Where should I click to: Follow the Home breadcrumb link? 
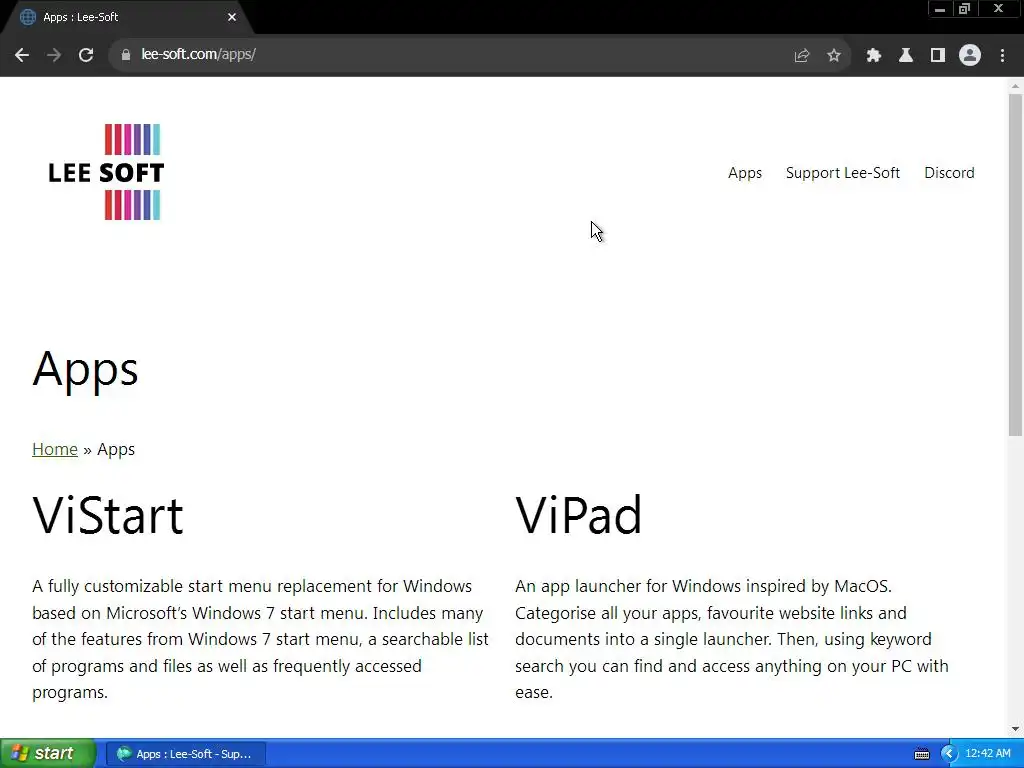point(55,449)
